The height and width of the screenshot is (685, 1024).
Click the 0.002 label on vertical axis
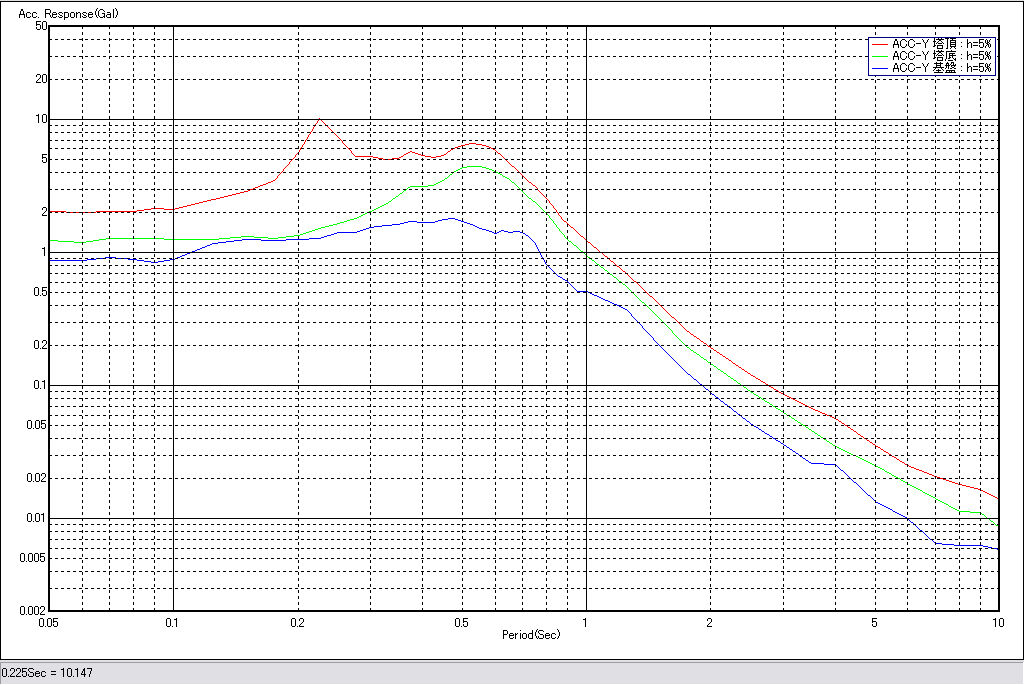33,610
